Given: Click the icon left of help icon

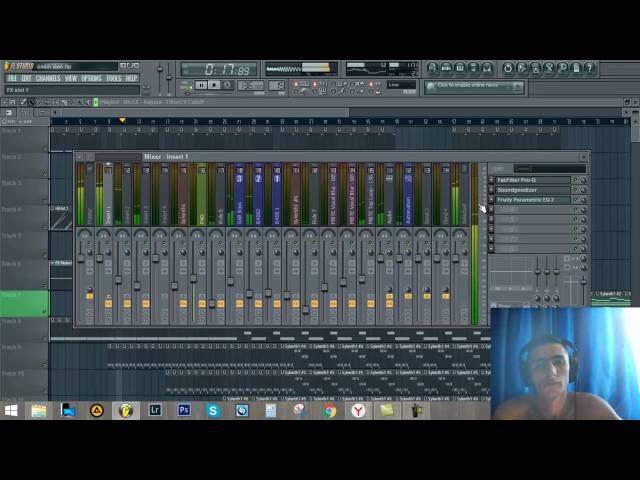Looking at the screenshot, I should pyautogui.click(x=576, y=68).
